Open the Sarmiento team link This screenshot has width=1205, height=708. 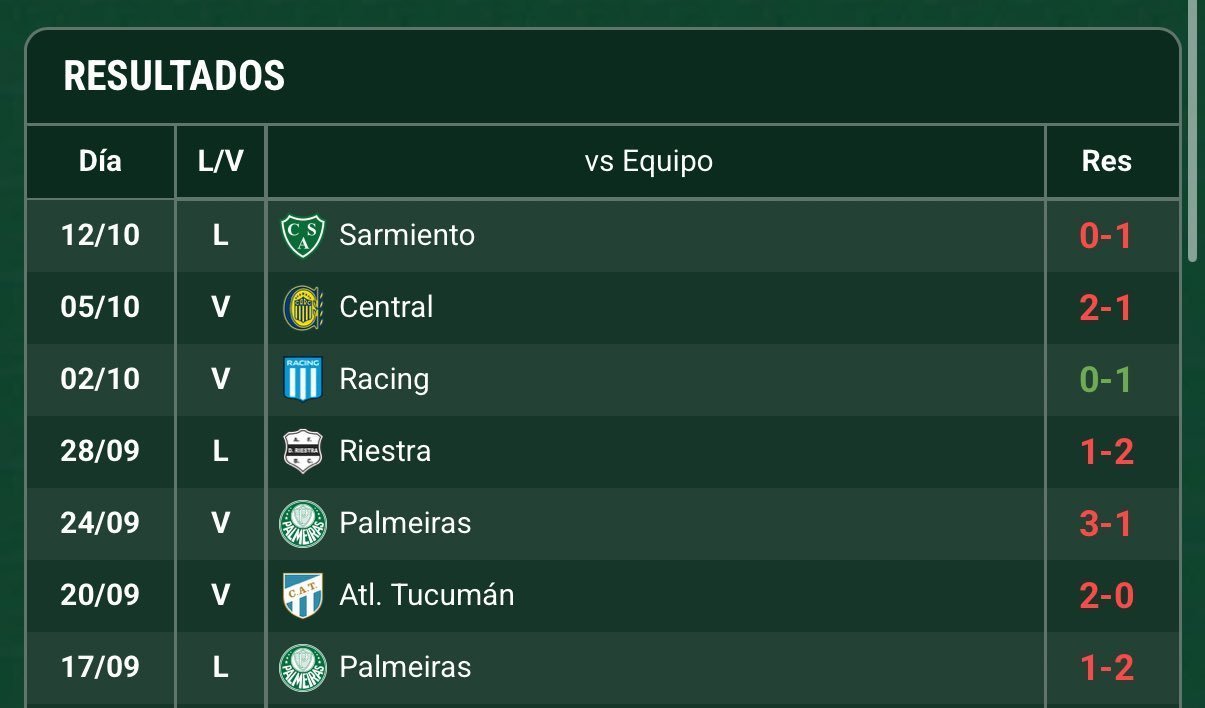(407, 235)
